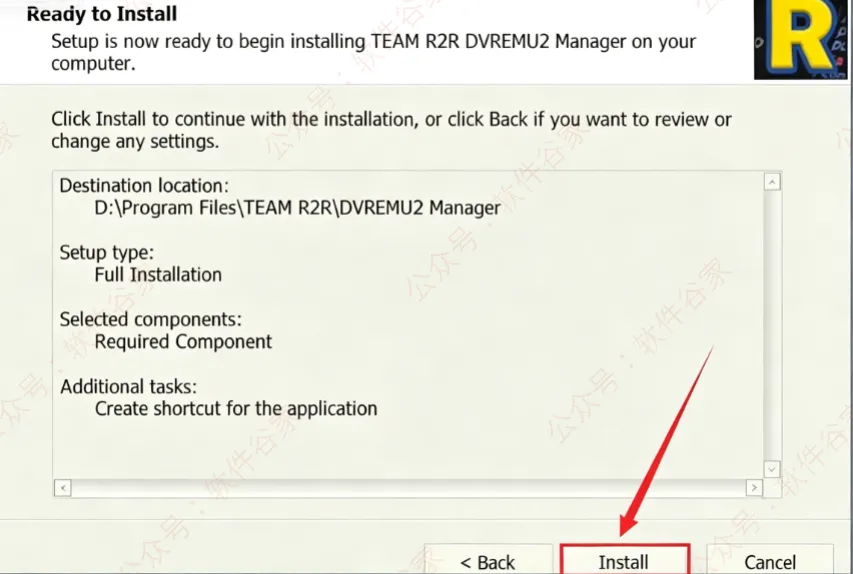Click the 'Required Component' line
Image resolution: width=853 pixels, height=574 pixels.
point(183,342)
